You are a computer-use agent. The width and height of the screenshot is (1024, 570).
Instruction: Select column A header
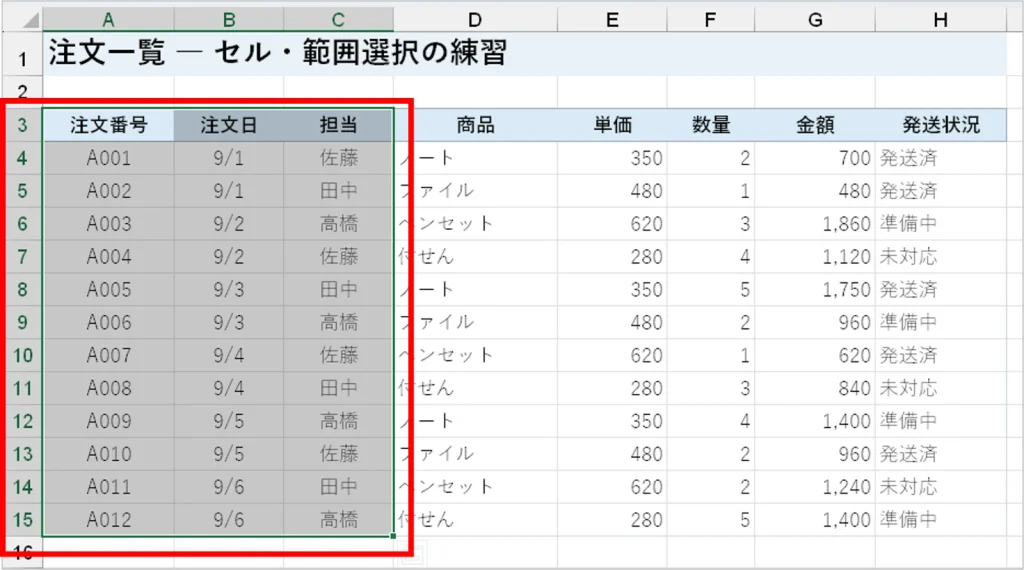tap(108, 20)
